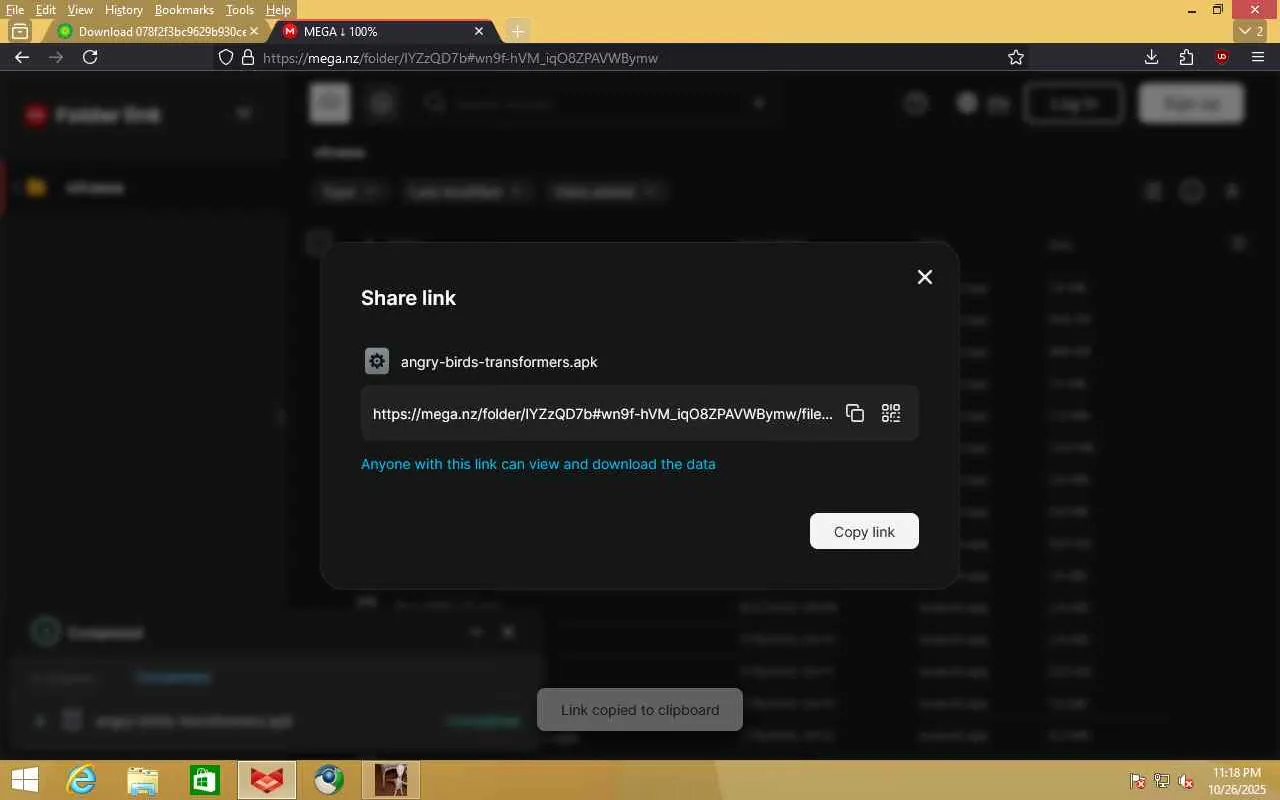
Task: Click the muted volume icon in the tray
Action: tap(1186, 781)
